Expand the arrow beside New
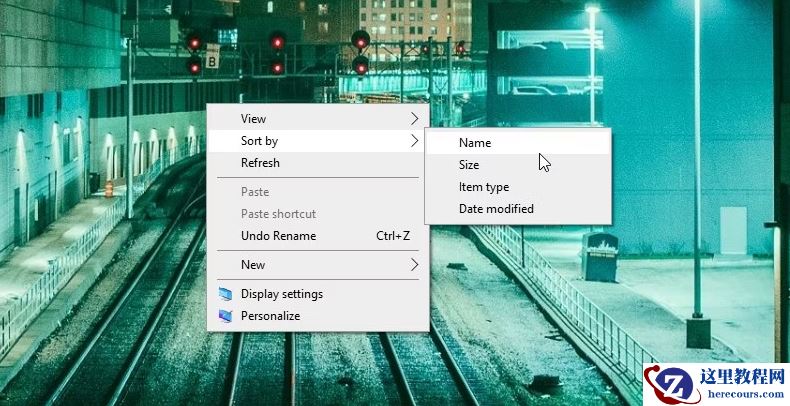 (414, 265)
